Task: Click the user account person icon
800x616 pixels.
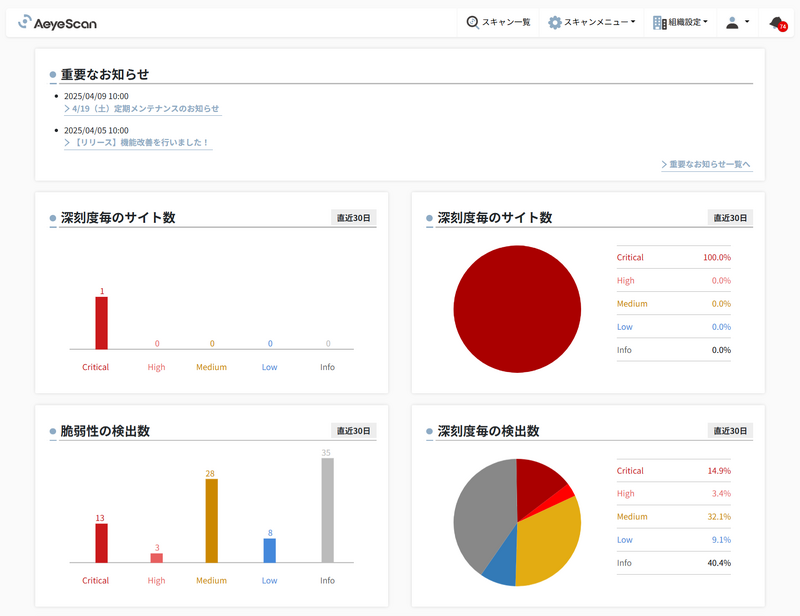Action: [732, 22]
